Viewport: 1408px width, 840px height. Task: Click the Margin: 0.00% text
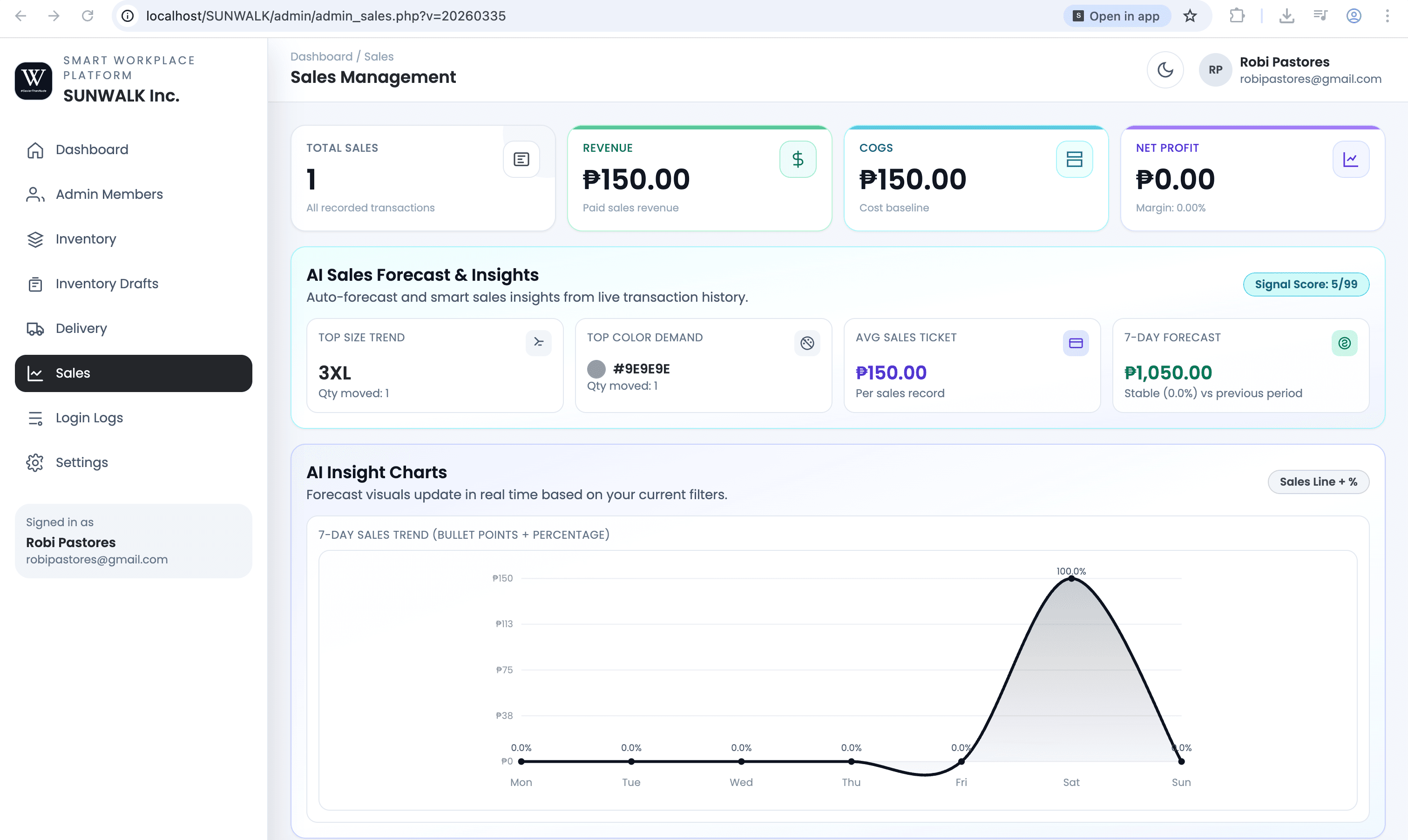[1171, 208]
